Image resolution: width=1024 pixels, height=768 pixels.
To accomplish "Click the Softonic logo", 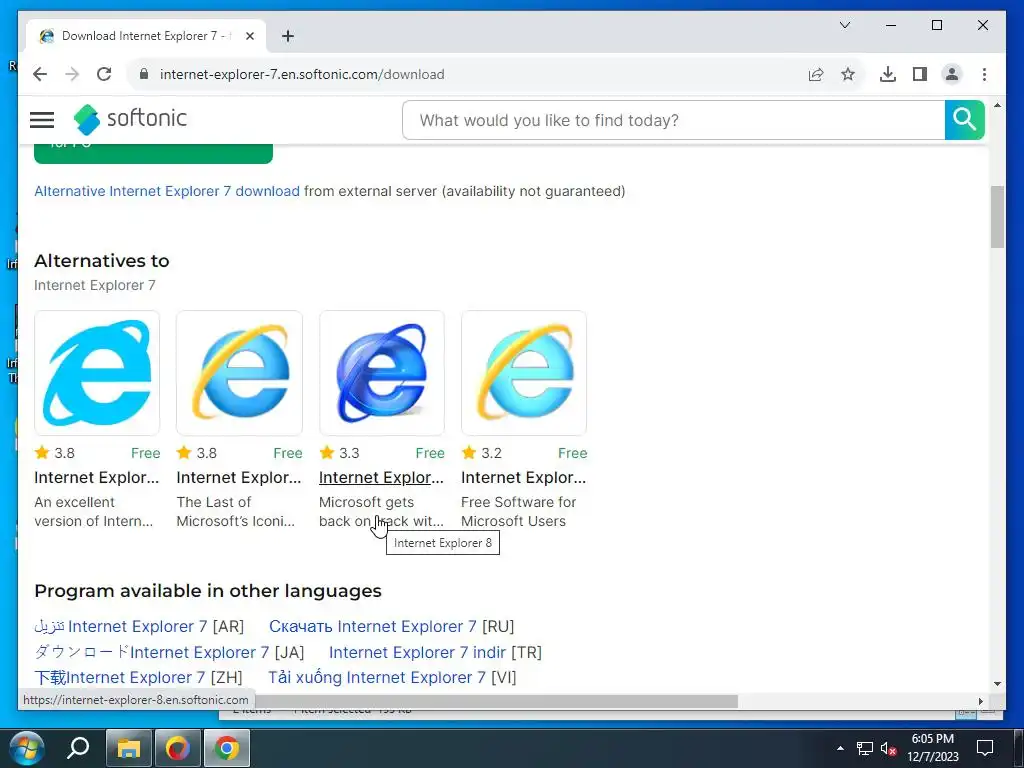I will pyautogui.click(x=130, y=119).
